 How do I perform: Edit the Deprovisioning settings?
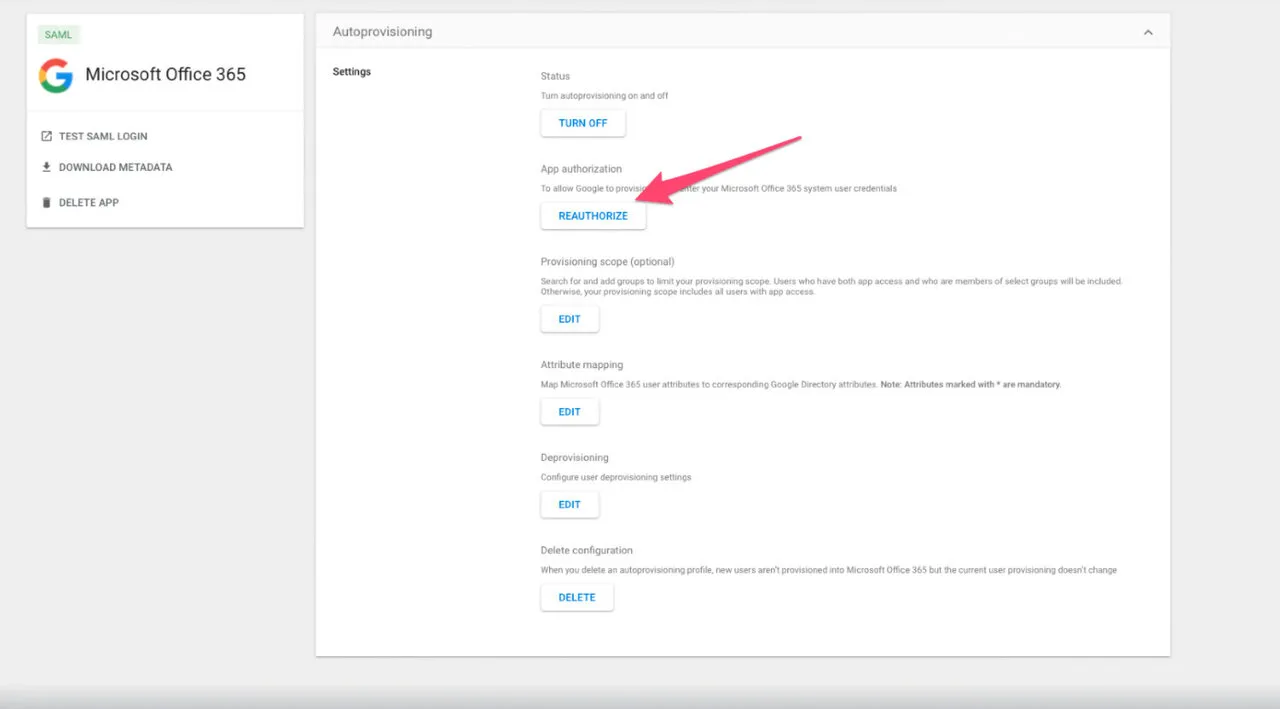click(569, 504)
